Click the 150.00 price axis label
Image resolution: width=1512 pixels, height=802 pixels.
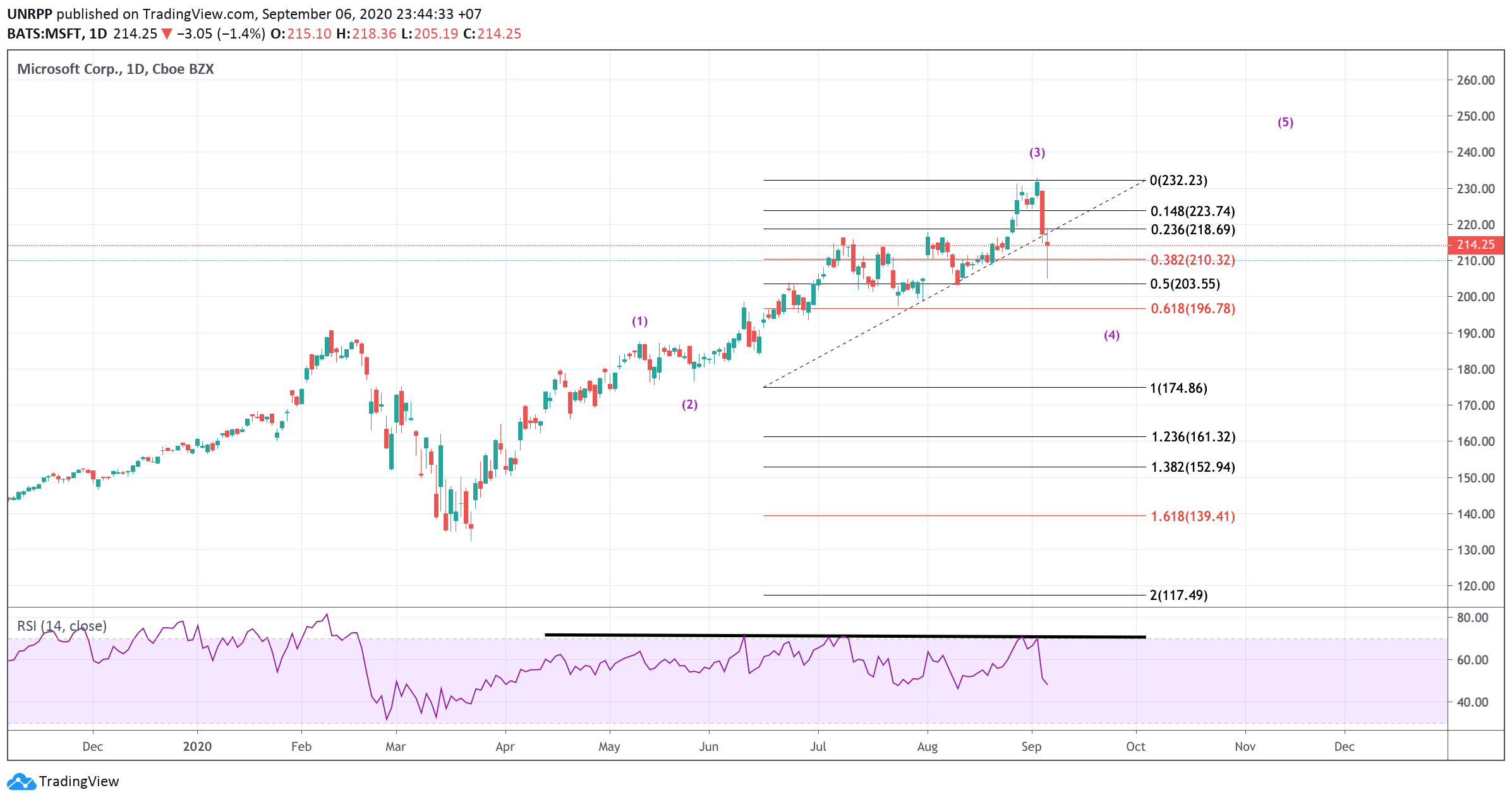click(x=1476, y=478)
